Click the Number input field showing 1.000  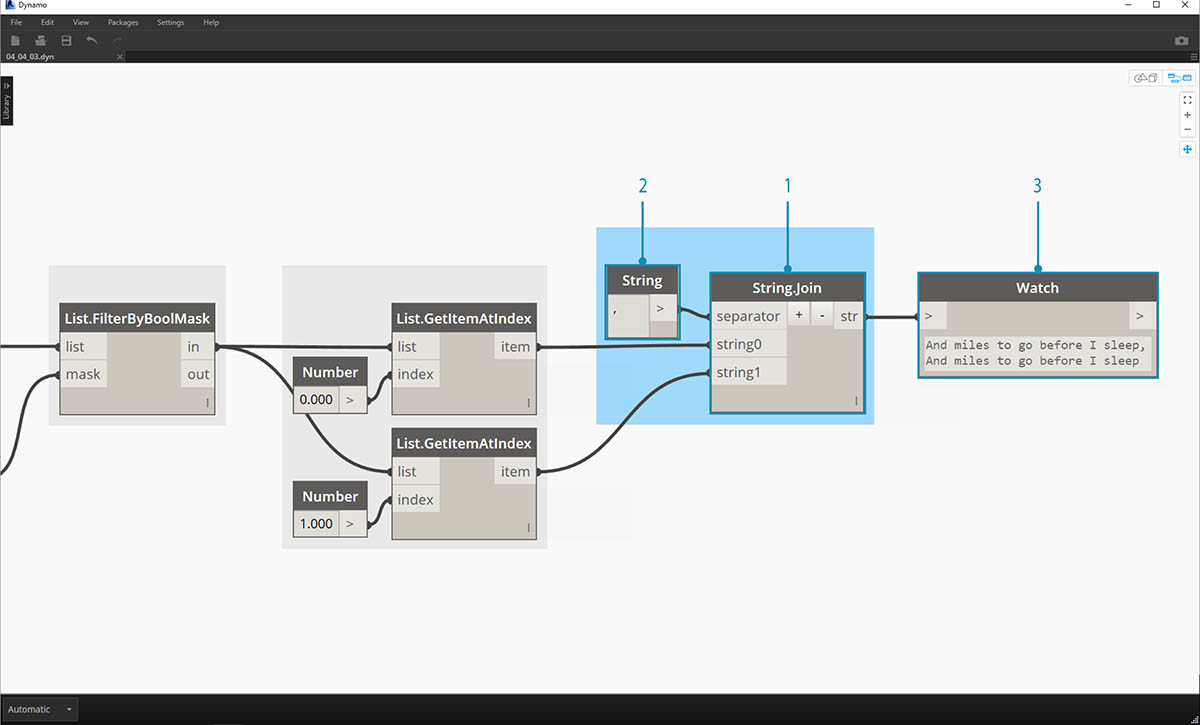317,523
